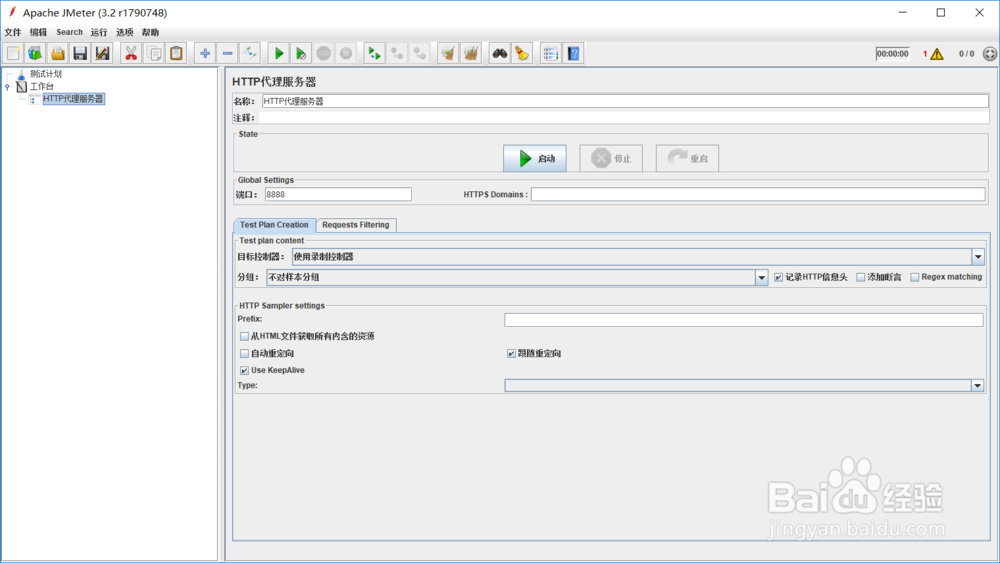The image size is (1000, 563).
Task: Click the 00:00:00 elapsed time display
Action: coord(892,54)
